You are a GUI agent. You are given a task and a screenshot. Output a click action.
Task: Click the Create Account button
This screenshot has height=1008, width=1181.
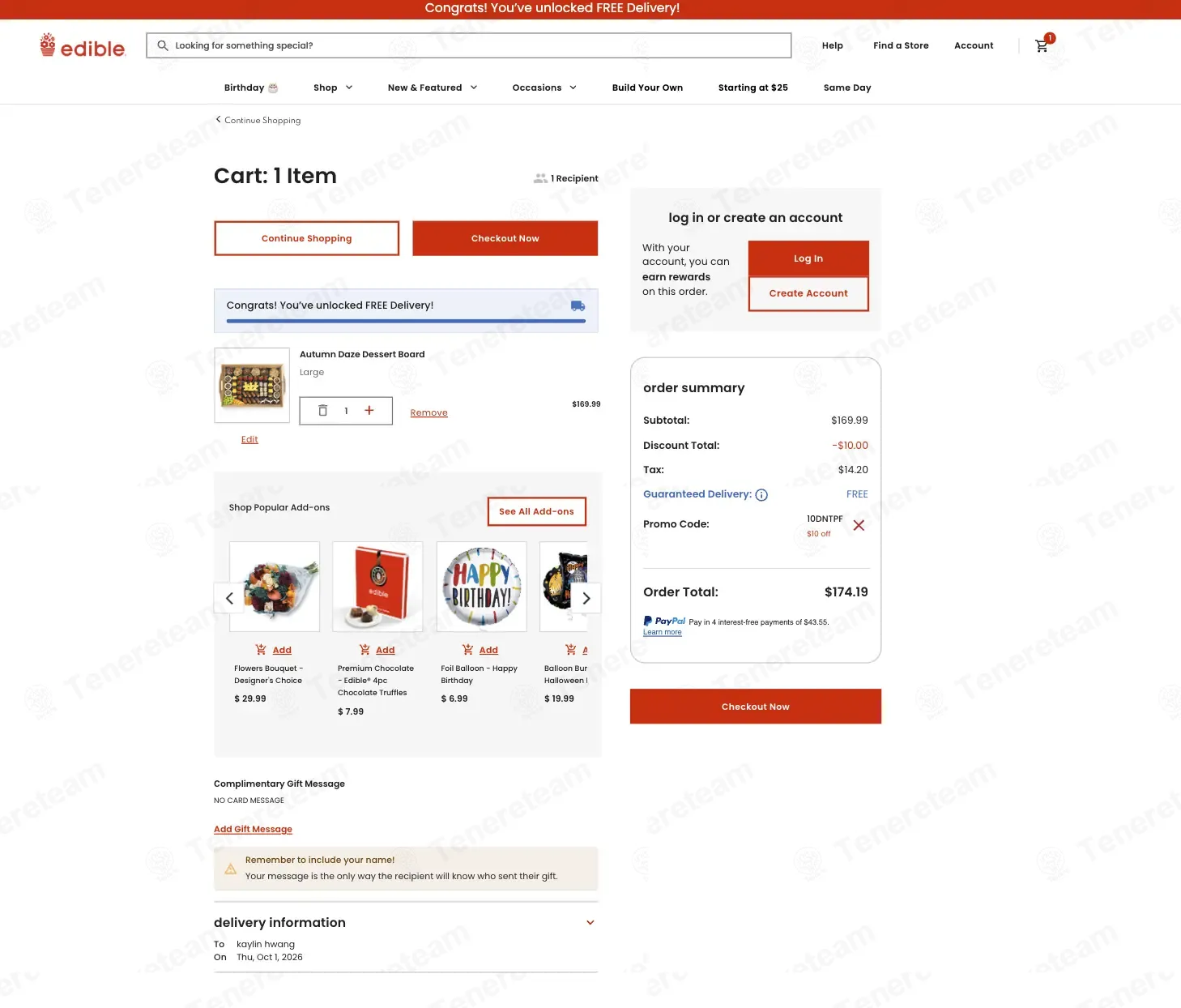808,293
